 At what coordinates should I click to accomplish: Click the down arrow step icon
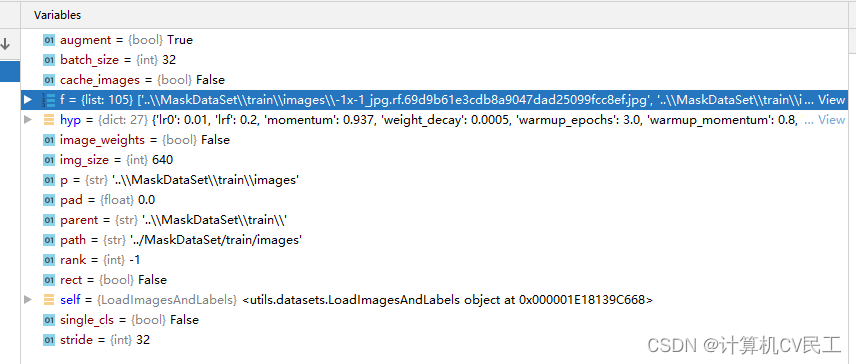6,44
